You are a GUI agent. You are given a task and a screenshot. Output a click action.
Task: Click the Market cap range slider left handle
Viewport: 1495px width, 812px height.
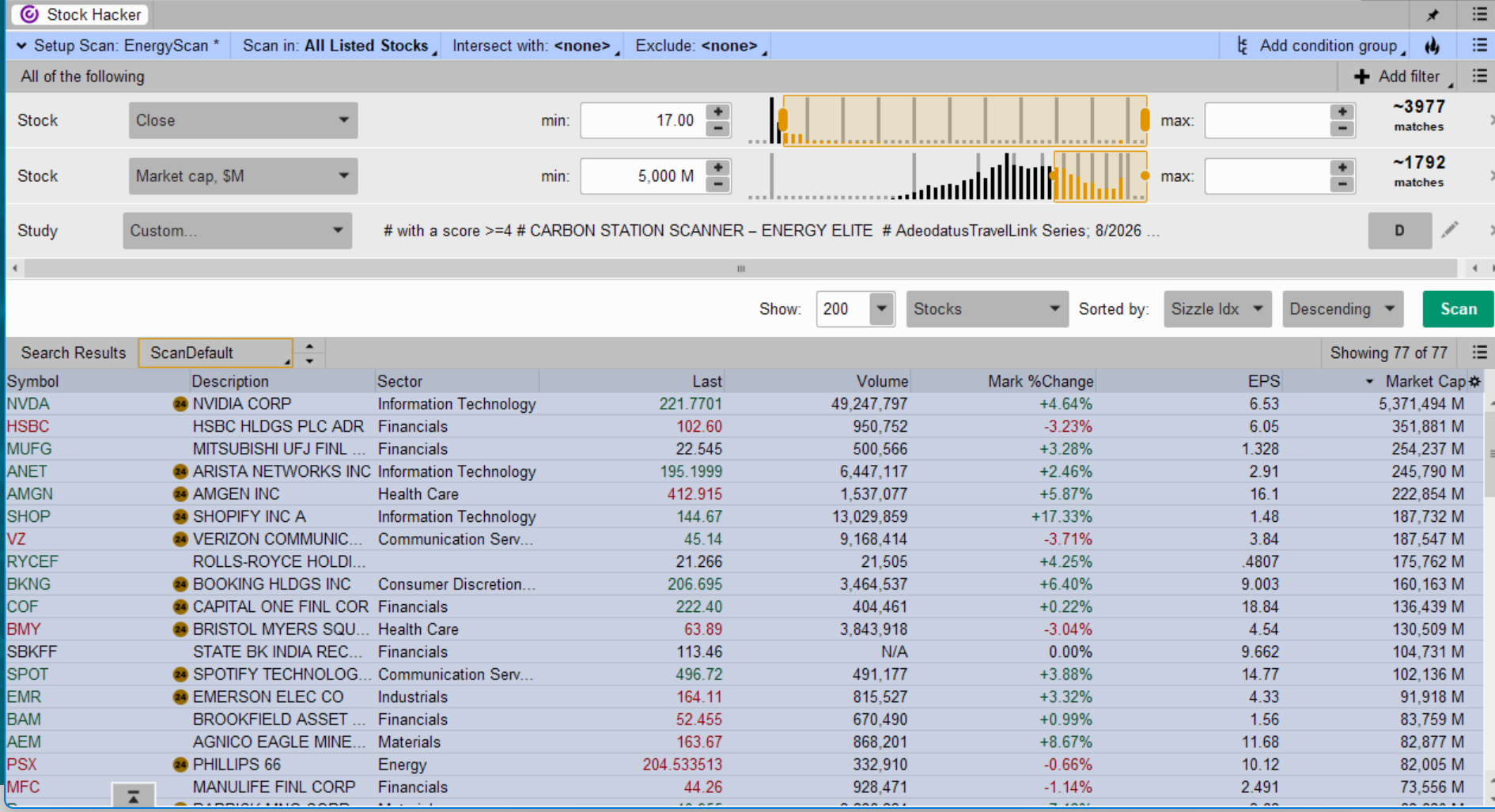(1054, 176)
